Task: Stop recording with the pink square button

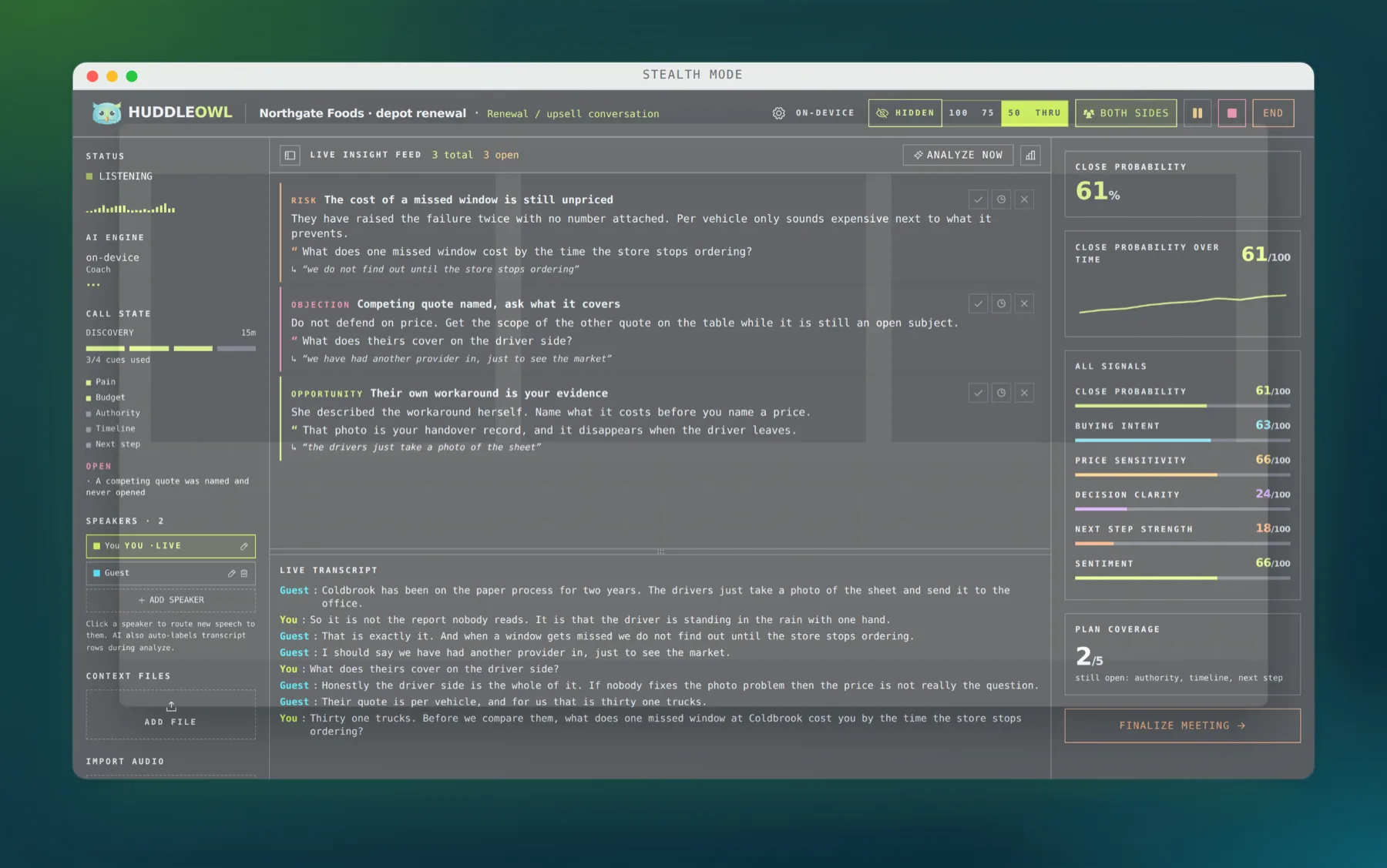Action: coord(1232,113)
